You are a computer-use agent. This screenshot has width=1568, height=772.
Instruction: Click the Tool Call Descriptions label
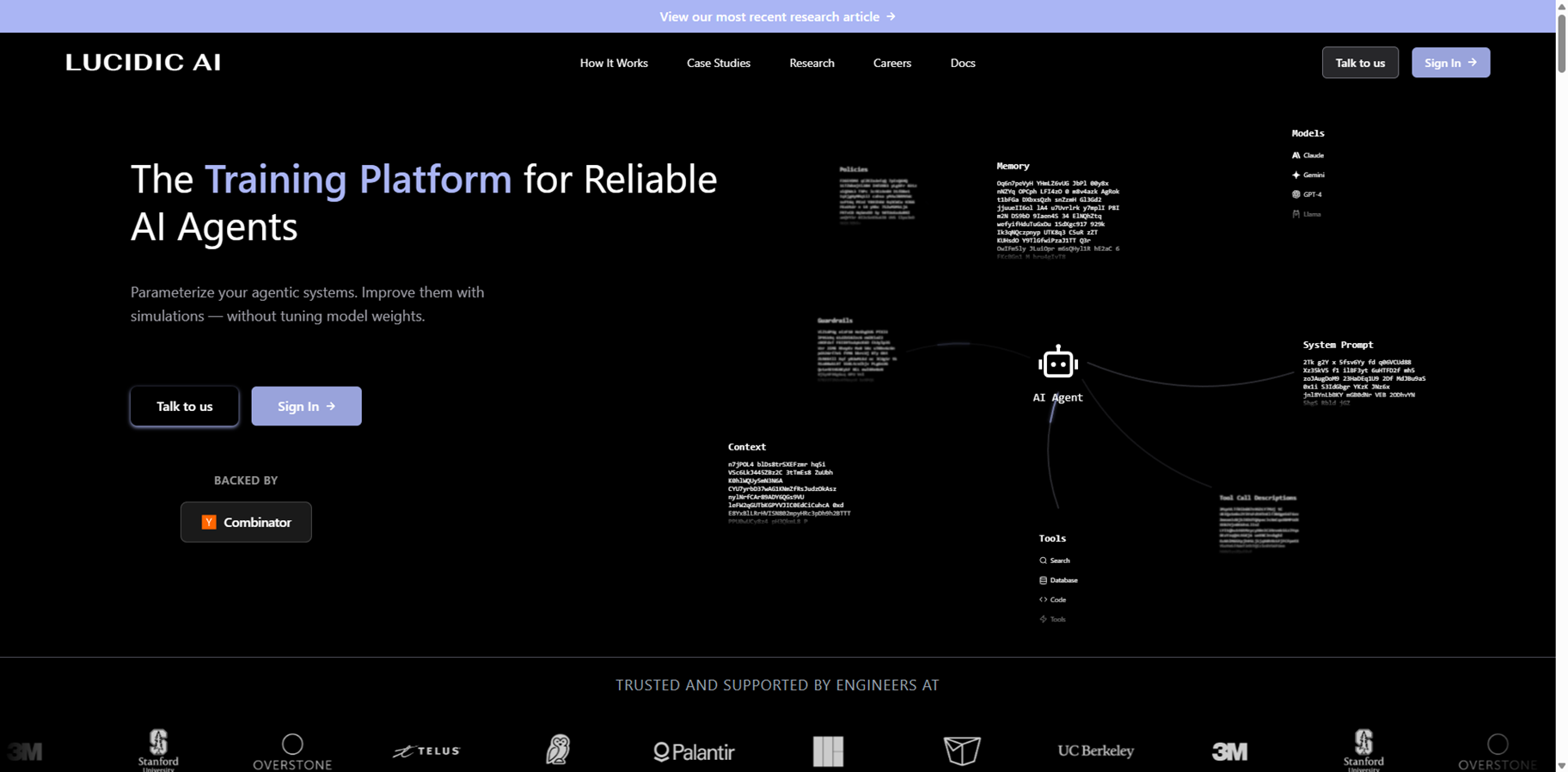pos(1258,498)
